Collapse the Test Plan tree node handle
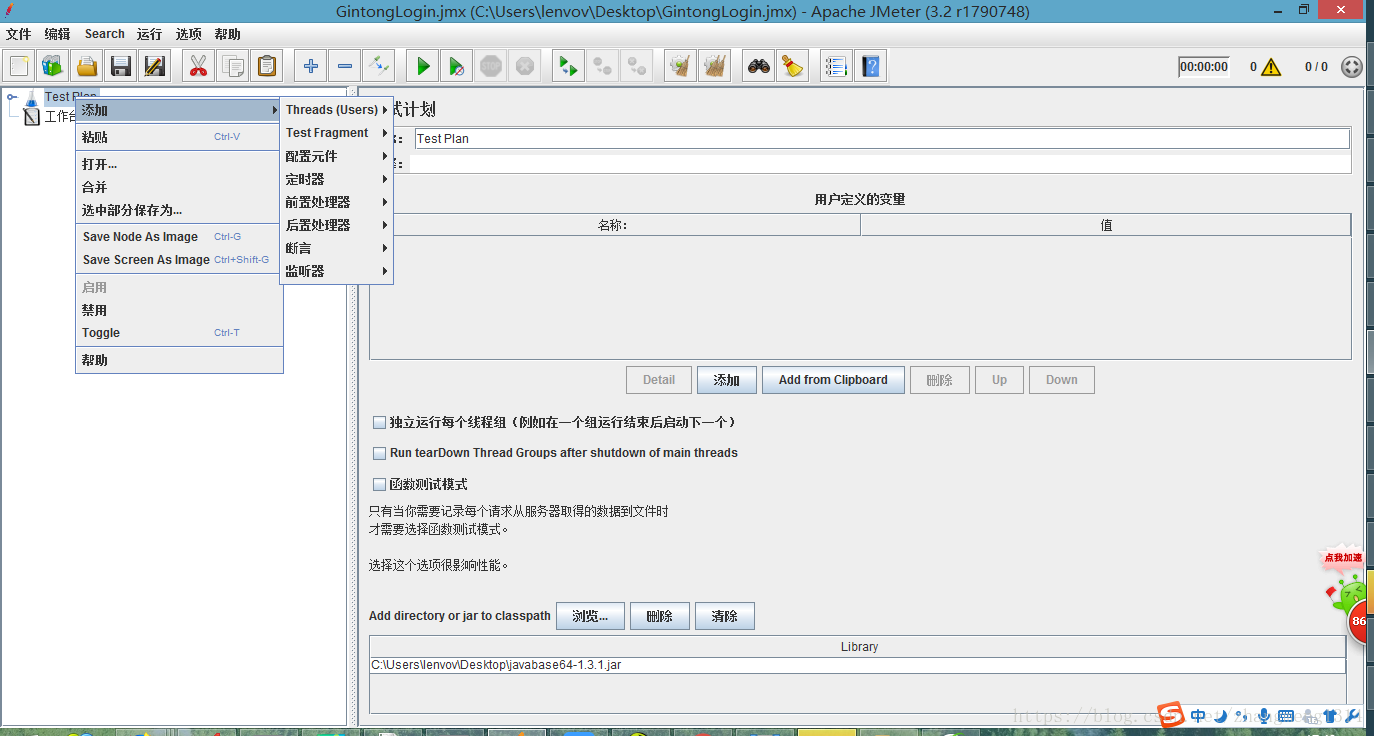Screen dimensions: 1374x736 pos(11,97)
